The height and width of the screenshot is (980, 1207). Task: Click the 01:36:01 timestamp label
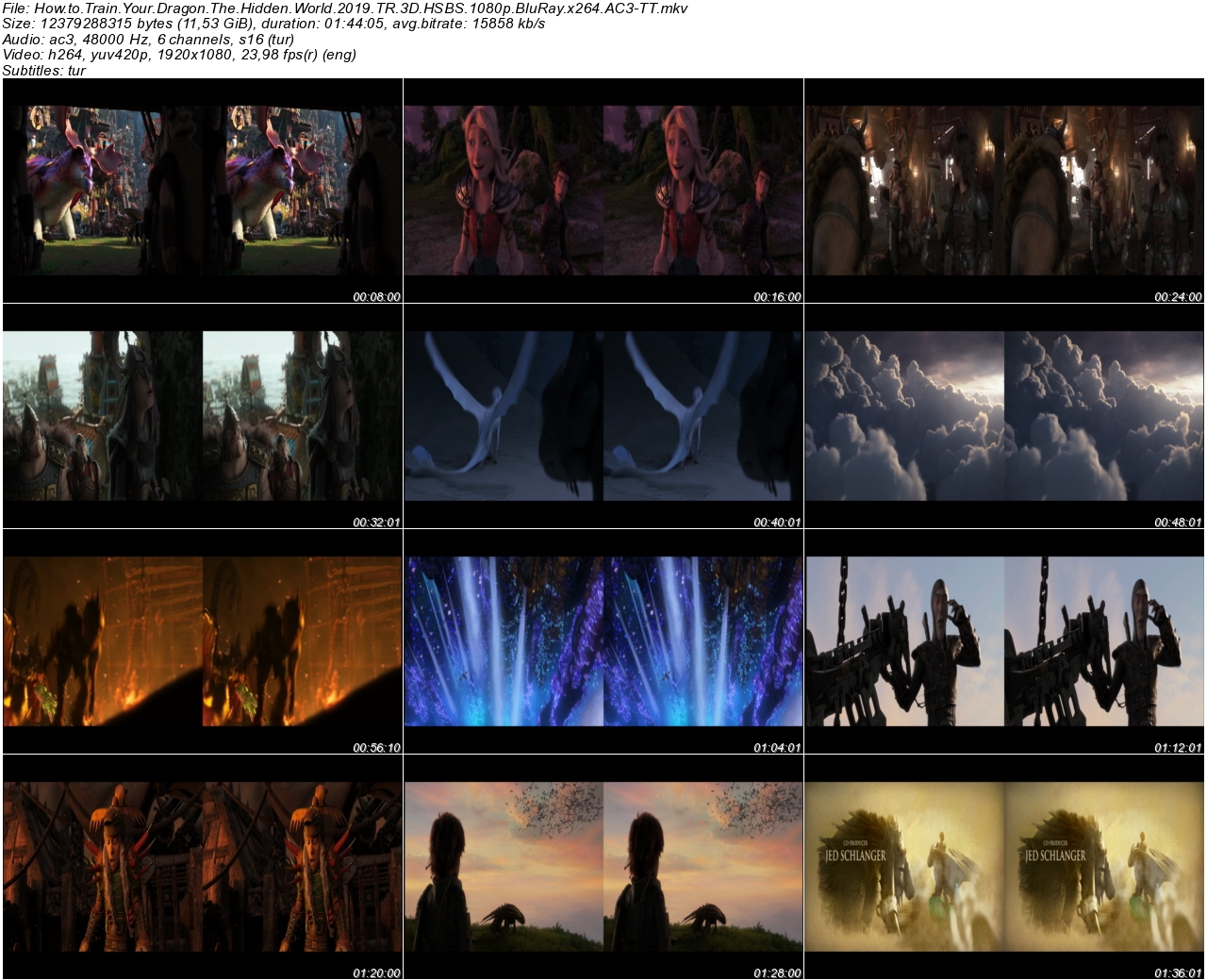(1179, 972)
